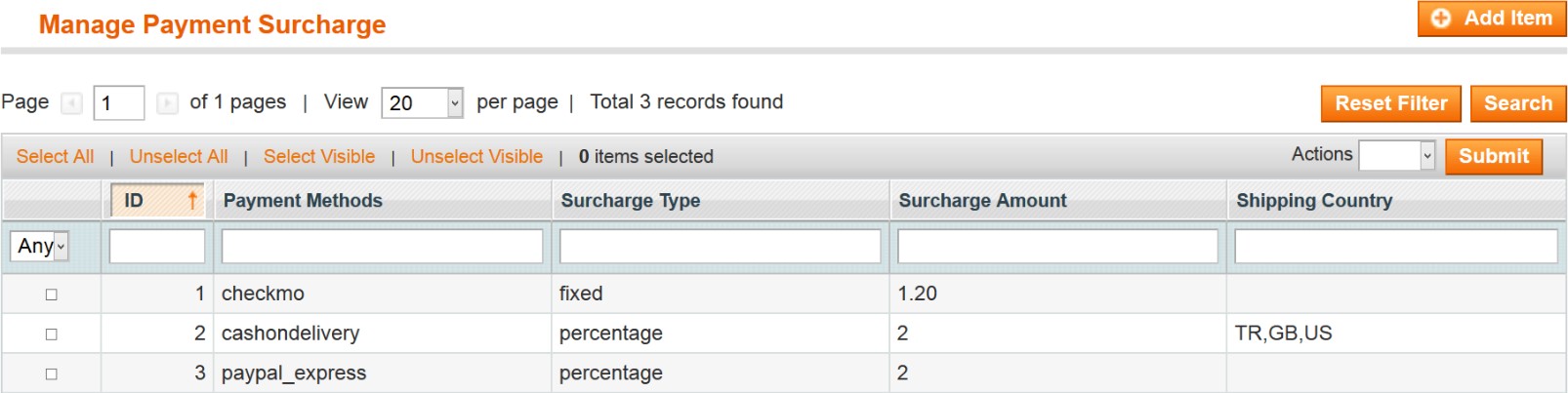
Task: Click the next page arrow icon
Action: coord(167,102)
